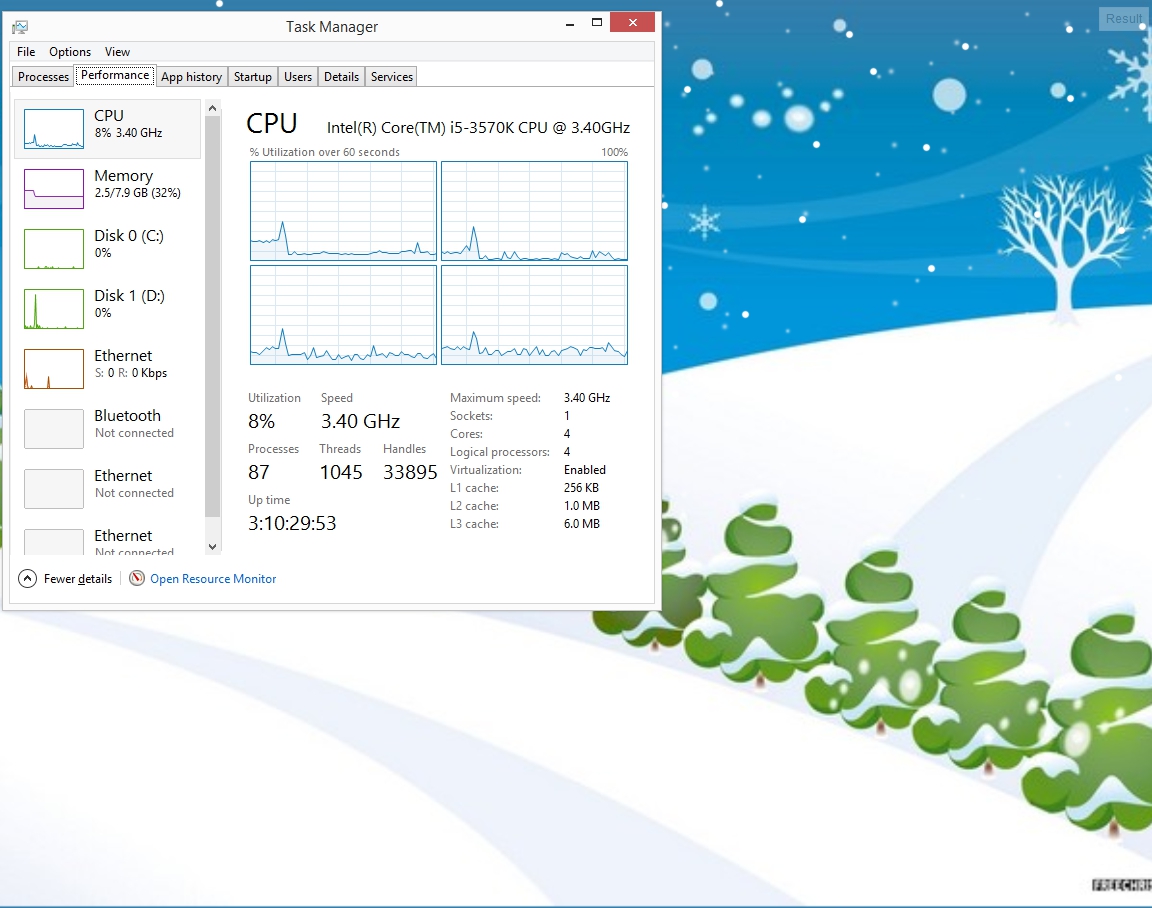The image size is (1152, 908).
Task: Select Disk 0 (C:) graph icon
Action: pyautogui.click(x=54, y=249)
